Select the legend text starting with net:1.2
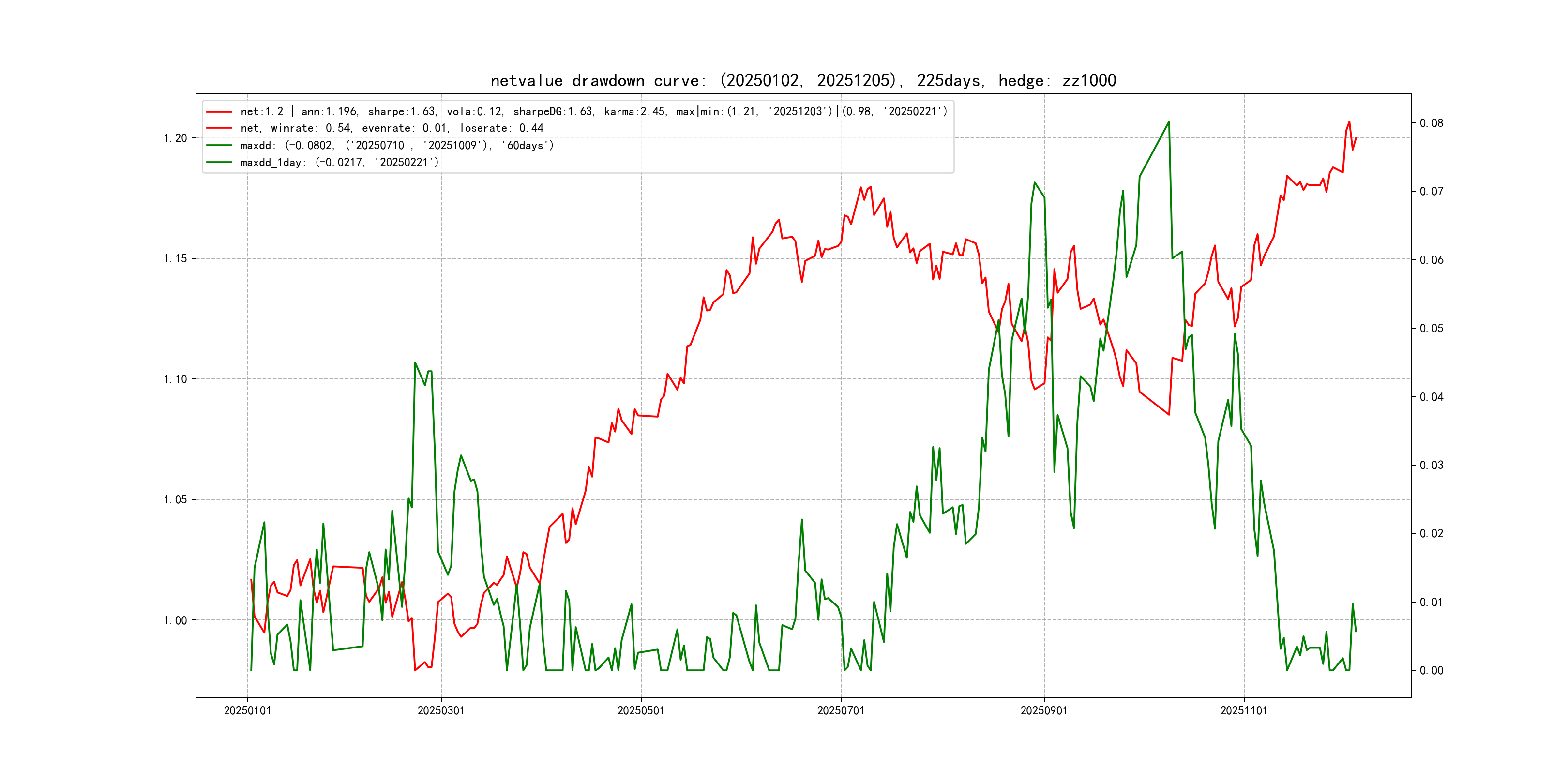This screenshot has width=1568, height=784. pyautogui.click(x=593, y=111)
